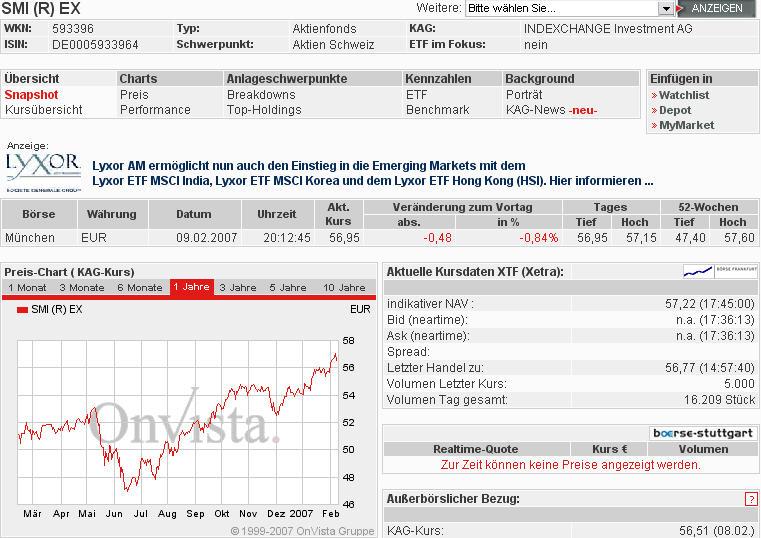
Task: Click the boerse-stuttgart logo
Action: tap(703, 433)
